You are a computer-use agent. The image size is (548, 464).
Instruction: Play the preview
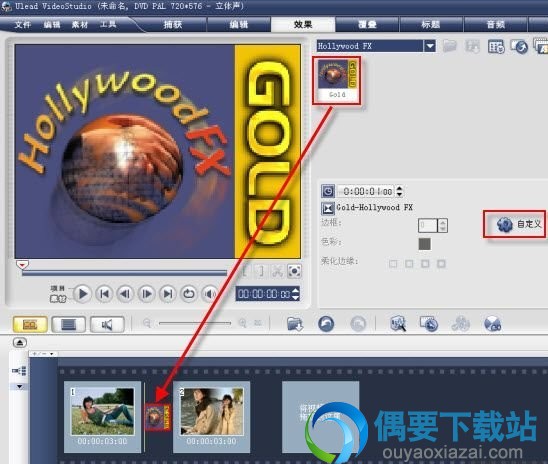coord(82,294)
